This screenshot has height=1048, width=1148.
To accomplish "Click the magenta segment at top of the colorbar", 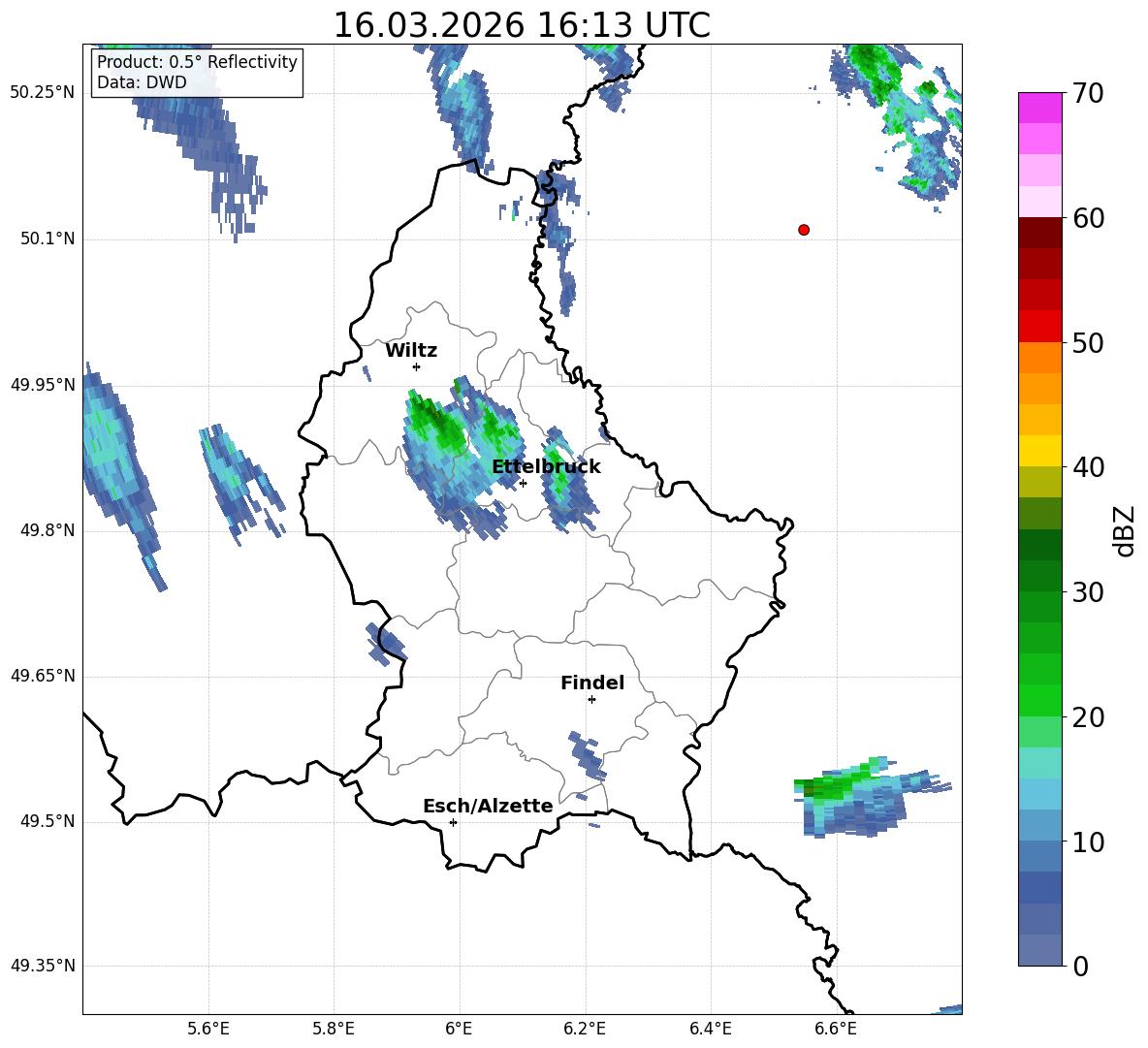I will (1039, 108).
